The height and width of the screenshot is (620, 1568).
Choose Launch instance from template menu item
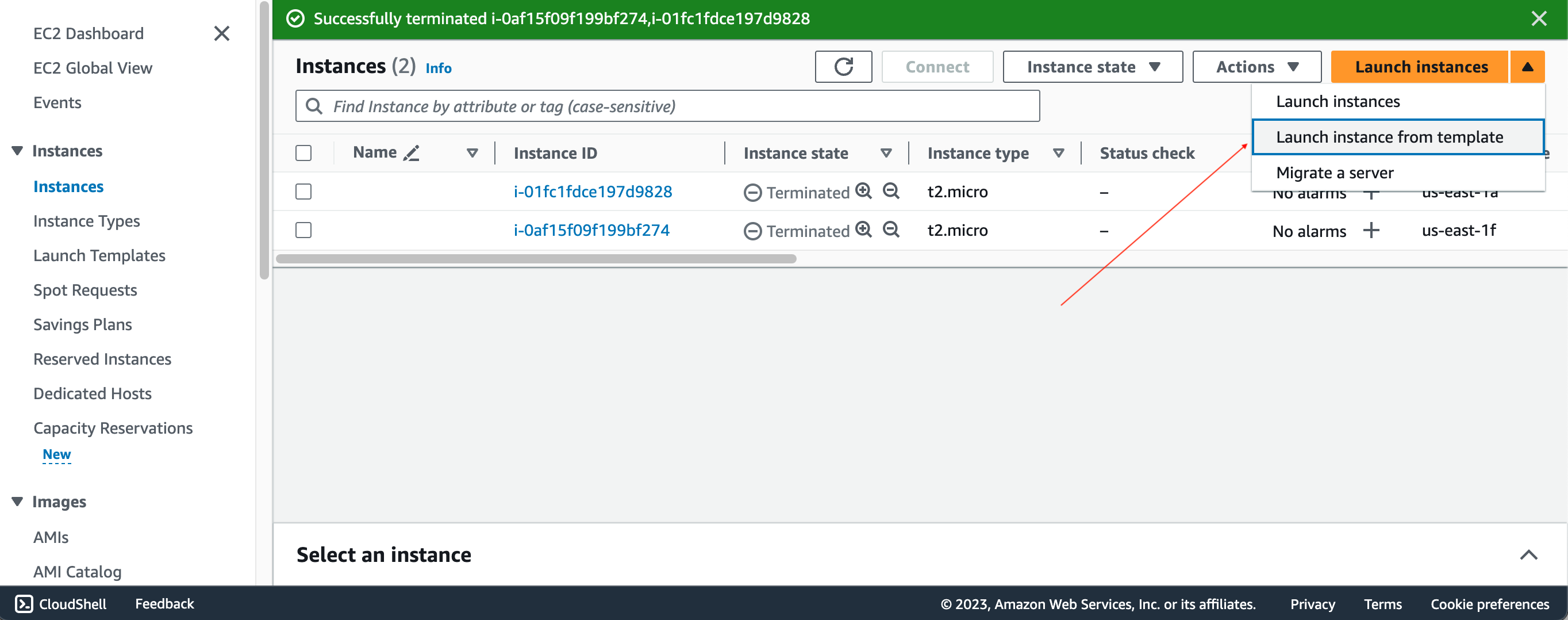click(1398, 137)
